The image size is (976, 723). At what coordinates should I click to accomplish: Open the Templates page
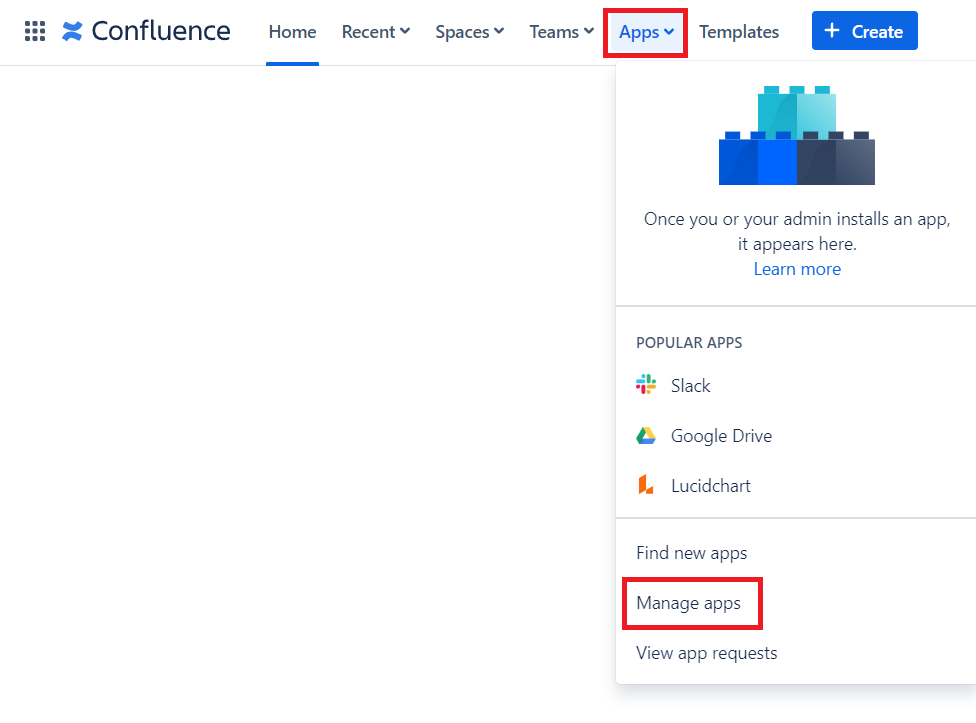pyautogui.click(x=739, y=32)
